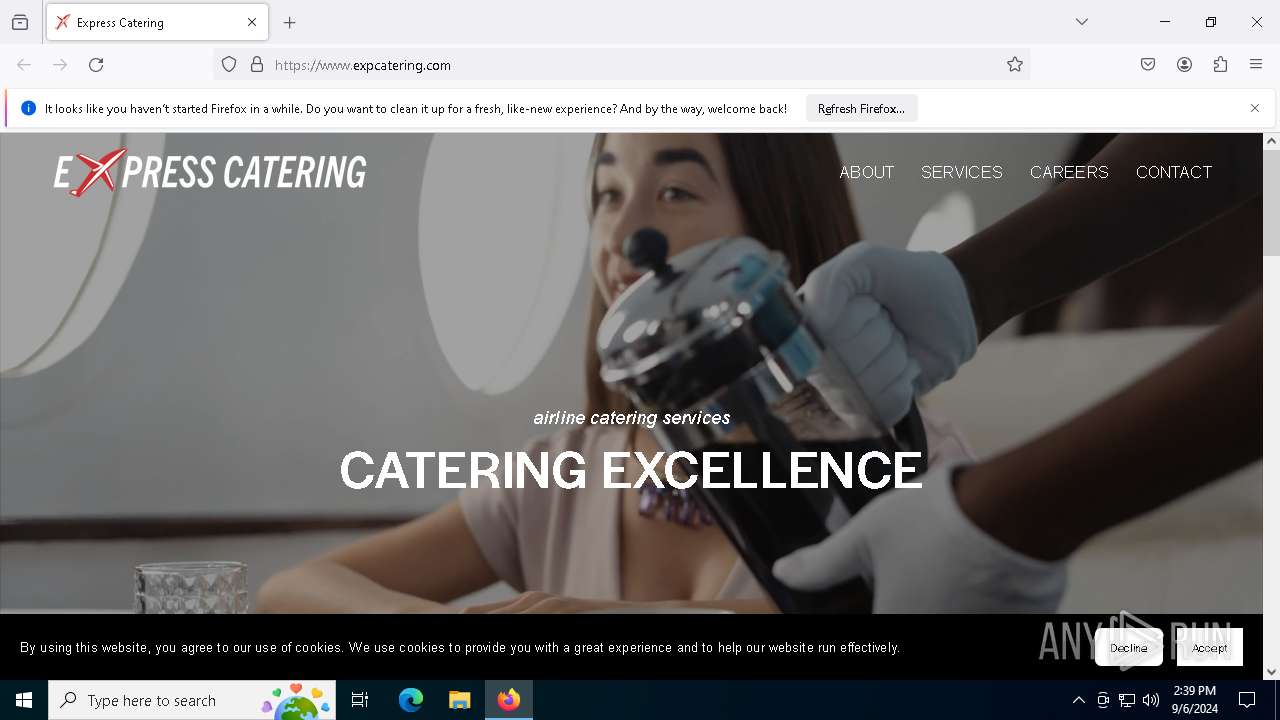This screenshot has width=1280, height=720.
Task: Click the vertical scrollbar thumb
Action: (x=1272, y=203)
